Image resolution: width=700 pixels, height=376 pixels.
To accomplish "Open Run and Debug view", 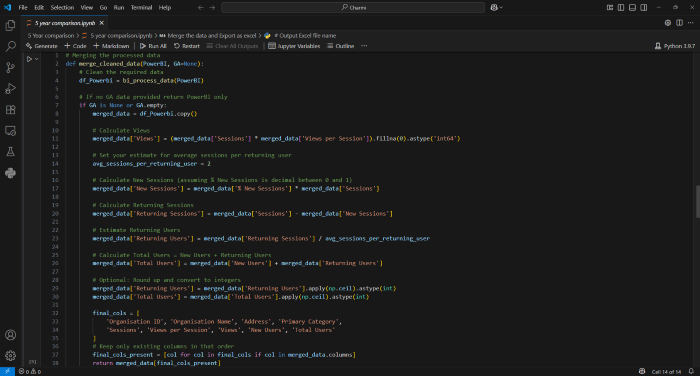I will click(10, 88).
